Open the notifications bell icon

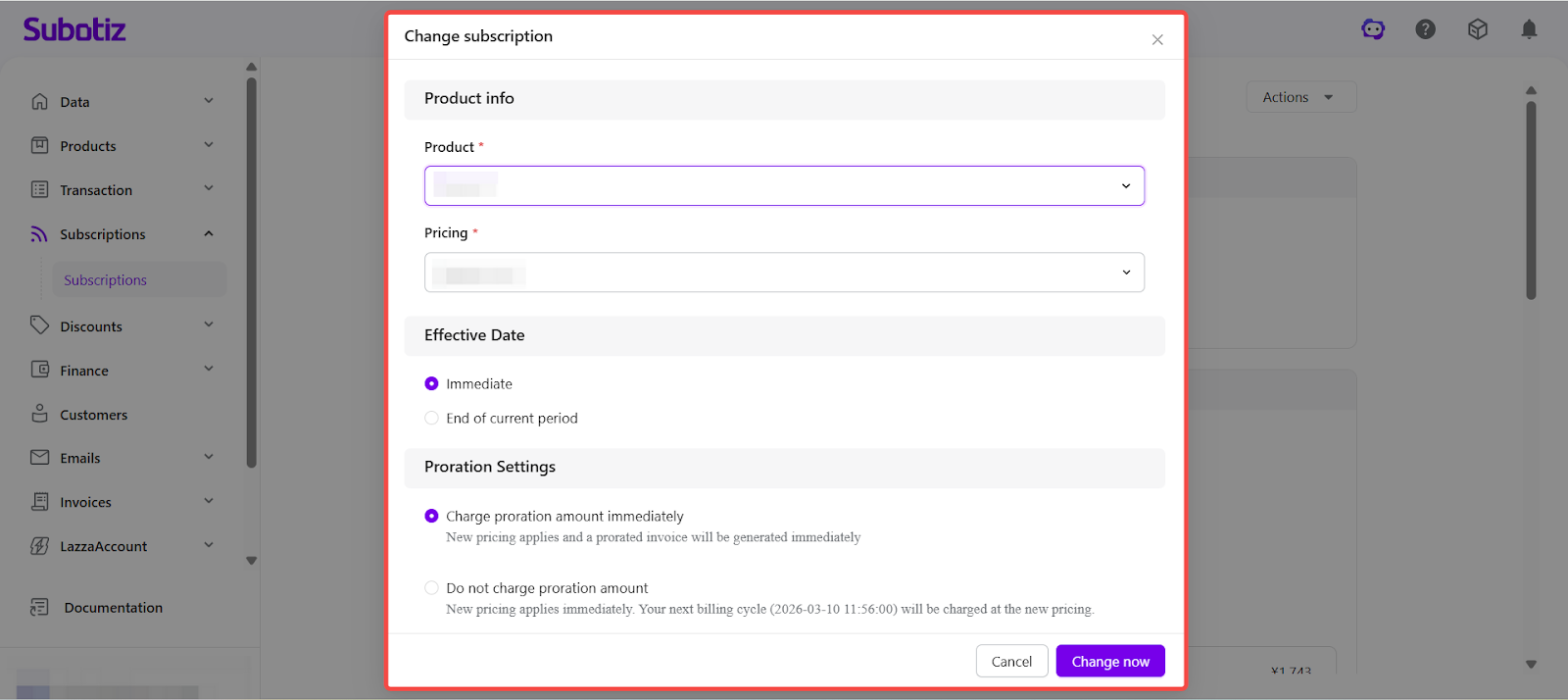point(1529,29)
